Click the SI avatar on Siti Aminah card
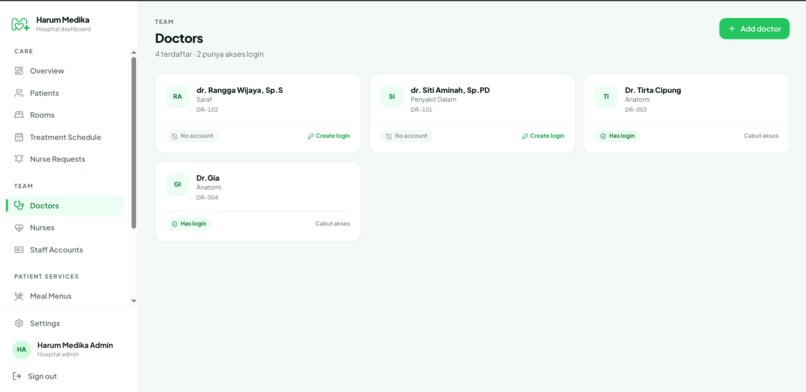This screenshot has width=806, height=392. tap(392, 97)
